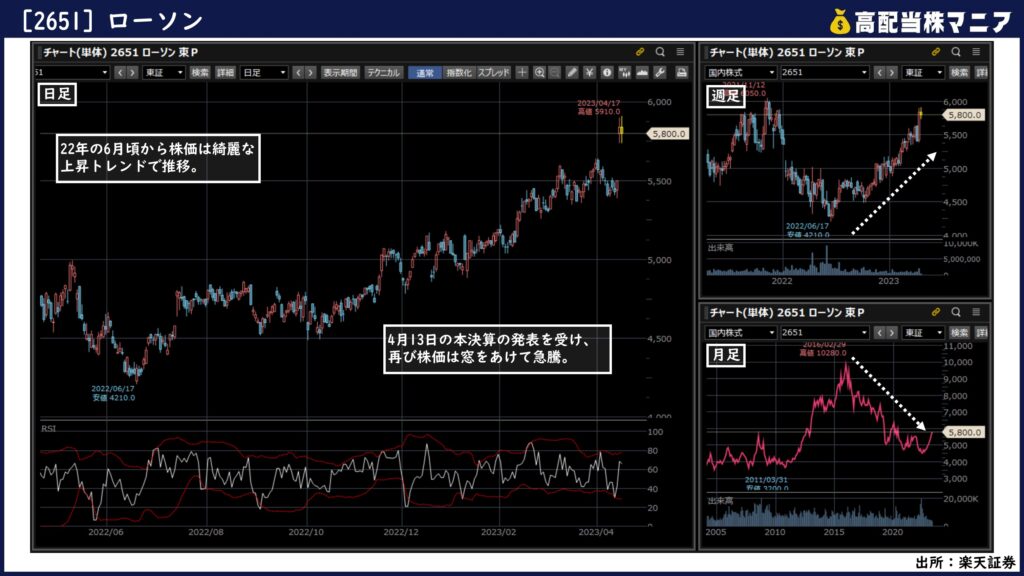Select the crosshair tool in daily chart toolbar

[x=522, y=72]
